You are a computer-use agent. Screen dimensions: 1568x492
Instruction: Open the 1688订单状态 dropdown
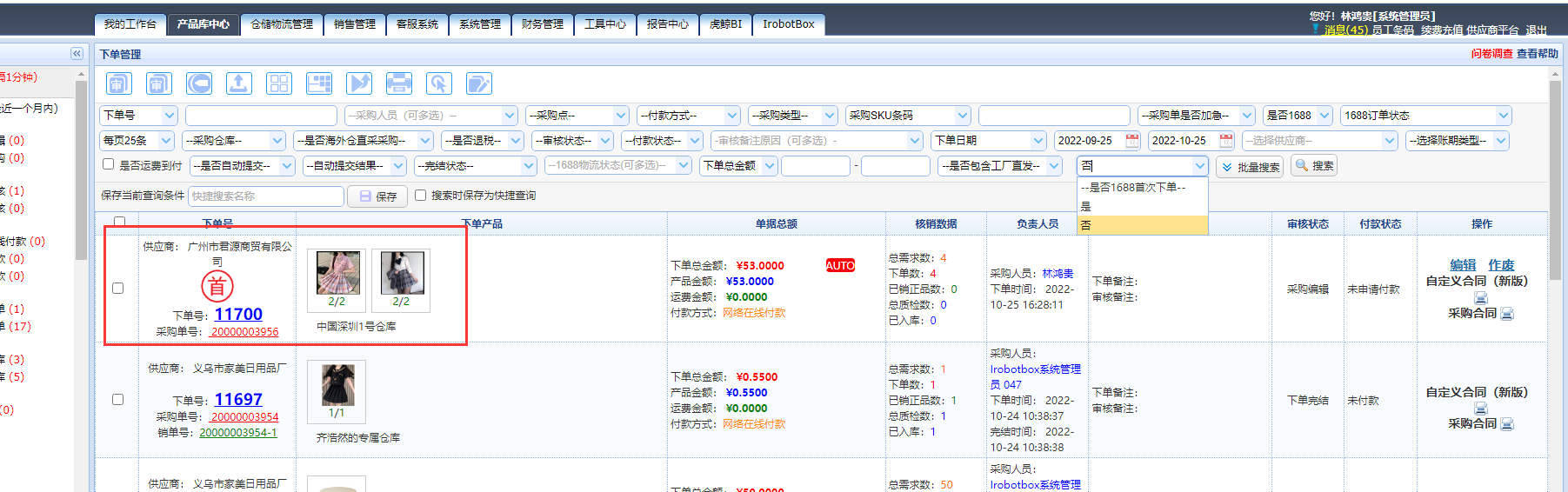(1427, 116)
